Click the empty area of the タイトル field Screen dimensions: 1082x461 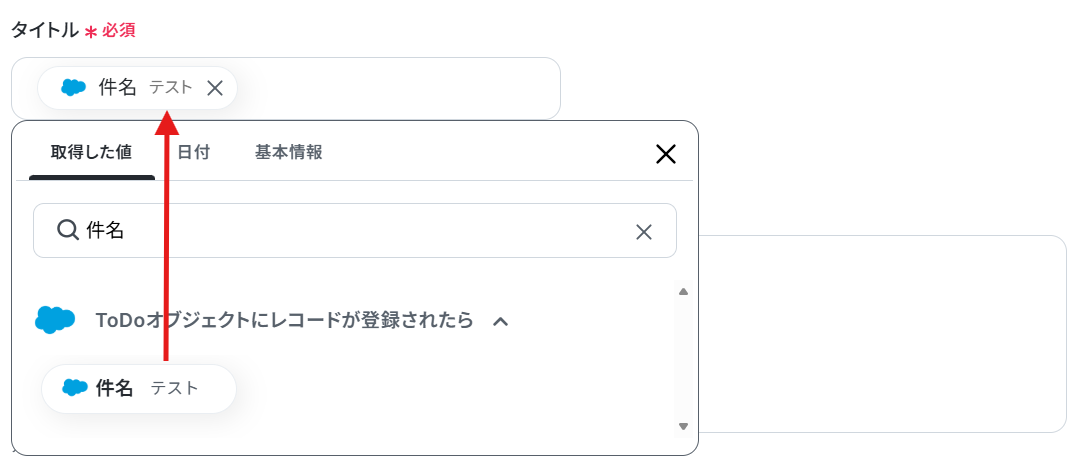pyautogui.click(x=397, y=88)
